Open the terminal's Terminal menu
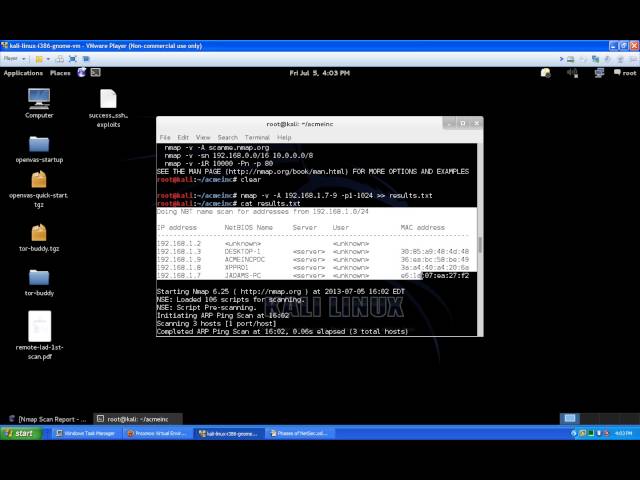 coord(257,137)
